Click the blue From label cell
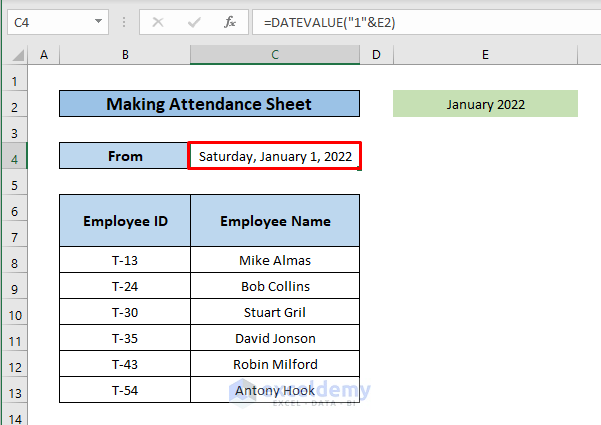This screenshot has width=601, height=425. point(124,156)
